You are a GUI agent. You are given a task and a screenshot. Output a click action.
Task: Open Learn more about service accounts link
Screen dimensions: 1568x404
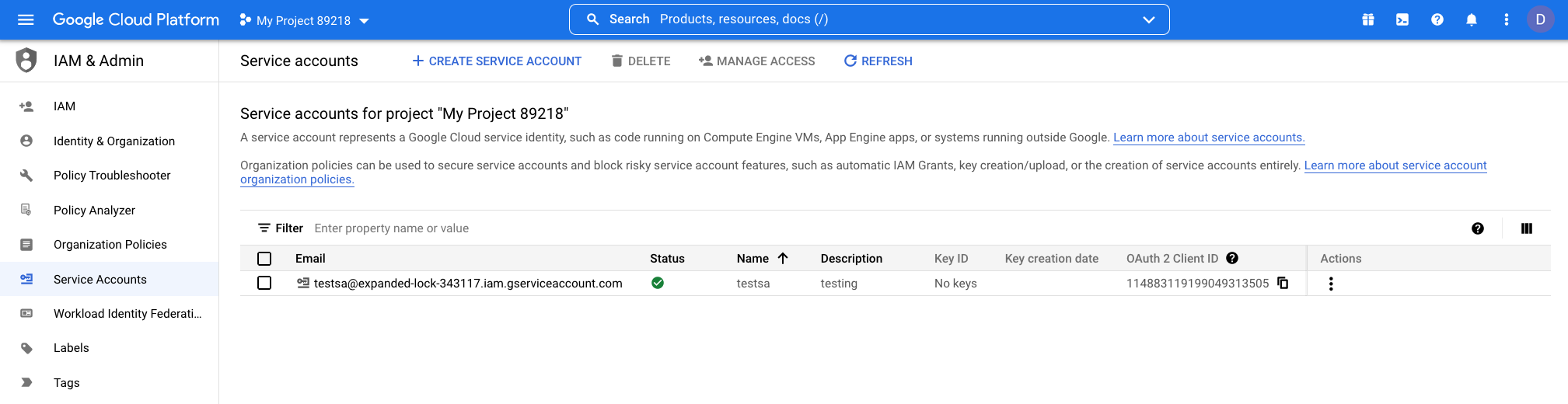coord(1208,138)
